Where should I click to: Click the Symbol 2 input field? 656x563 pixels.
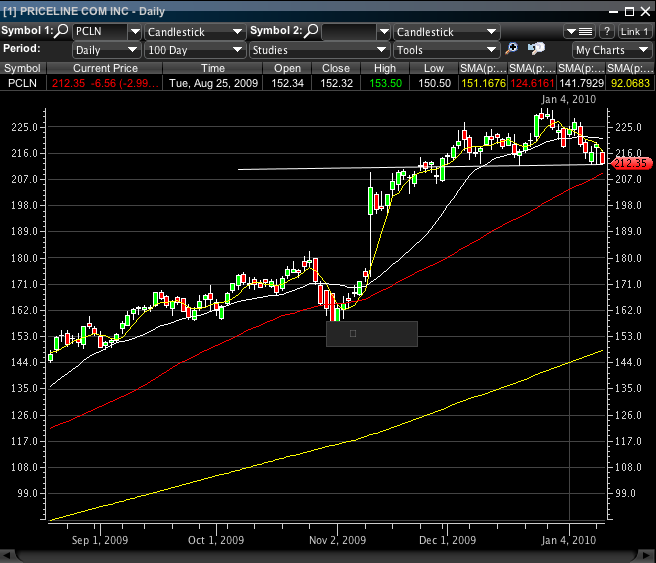point(347,32)
